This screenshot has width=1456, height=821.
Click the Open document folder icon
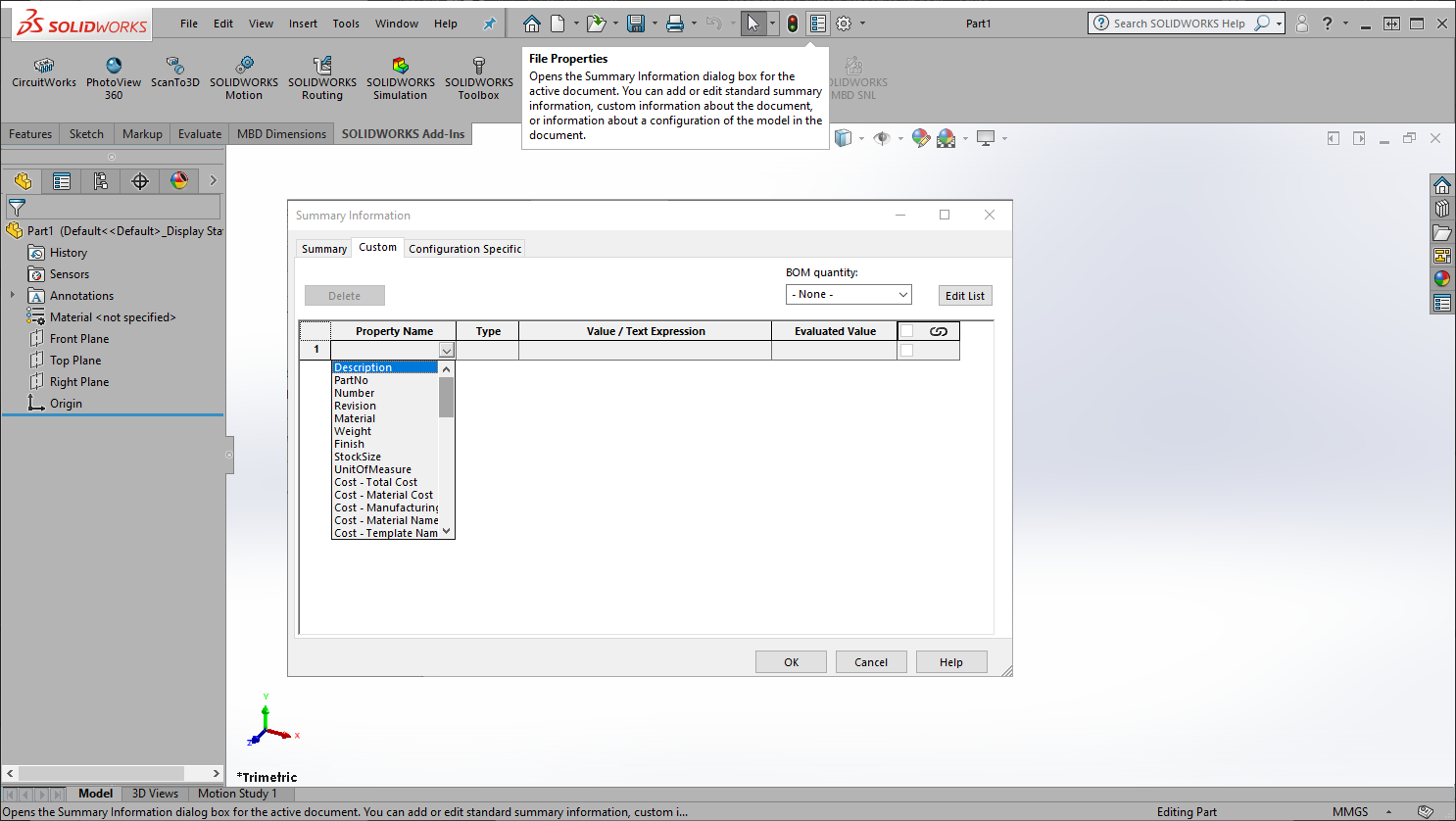point(595,24)
